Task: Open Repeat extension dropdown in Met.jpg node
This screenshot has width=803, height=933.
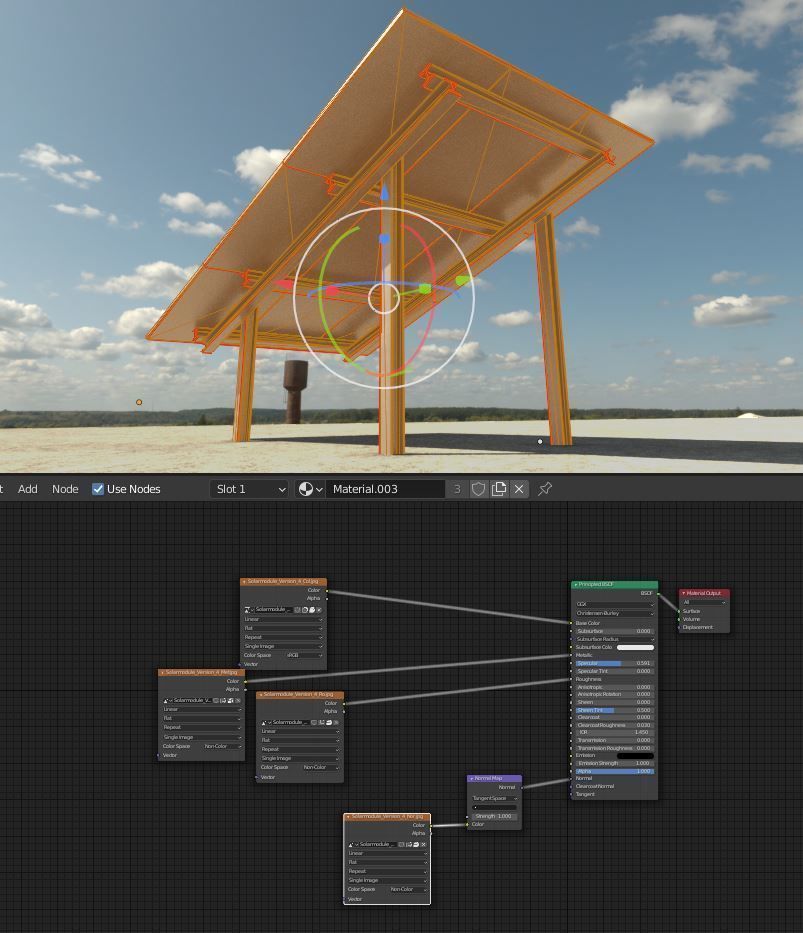Action: [x=202, y=727]
